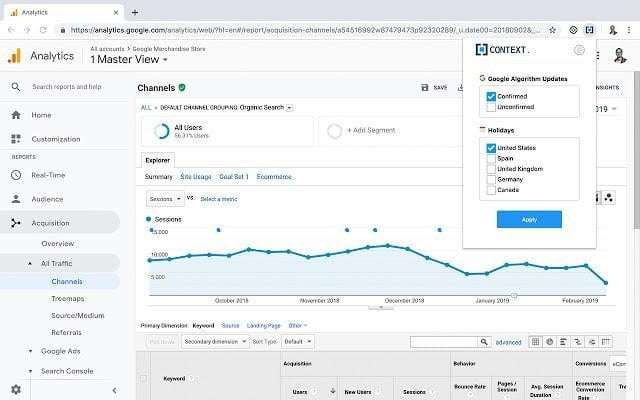Open Home via house icon
The width and height of the screenshot is (640, 400).
16,115
